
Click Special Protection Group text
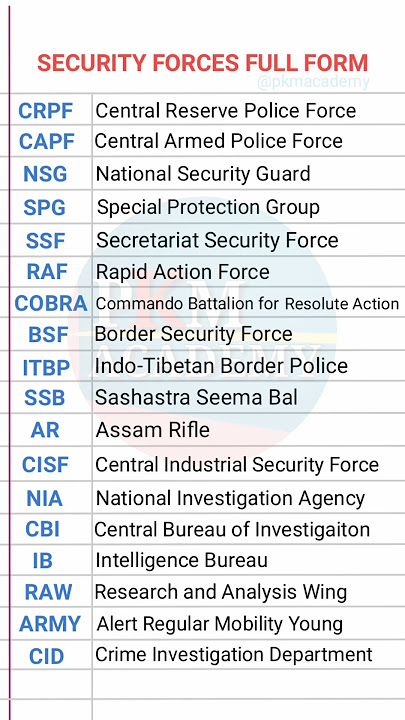pyautogui.click(x=208, y=208)
